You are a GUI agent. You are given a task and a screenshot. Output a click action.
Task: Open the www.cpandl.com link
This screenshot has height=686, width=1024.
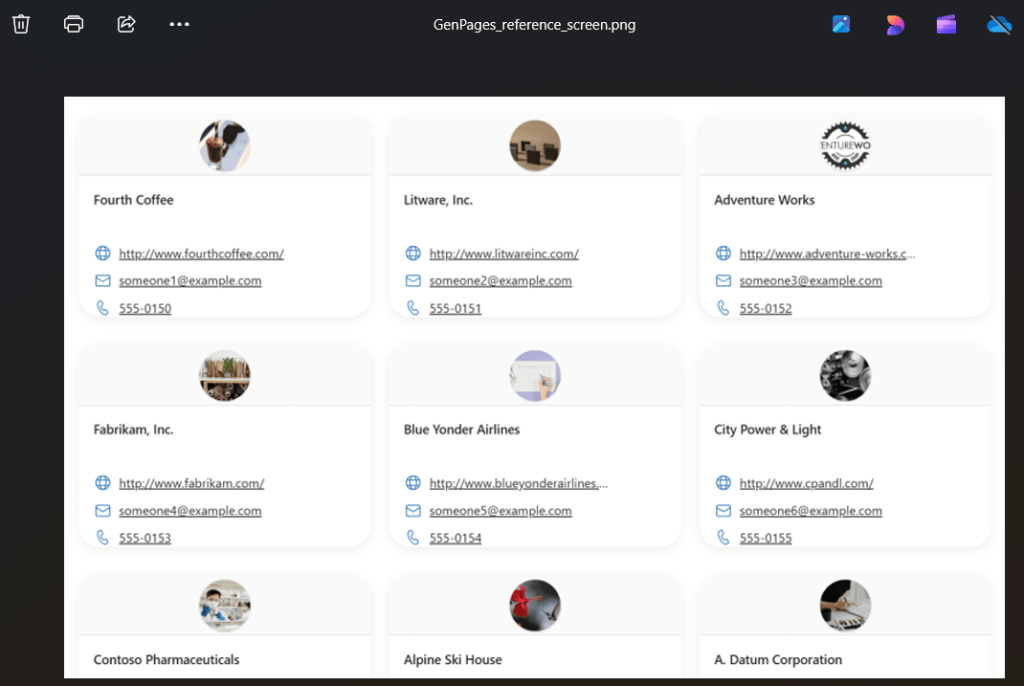[x=806, y=483]
